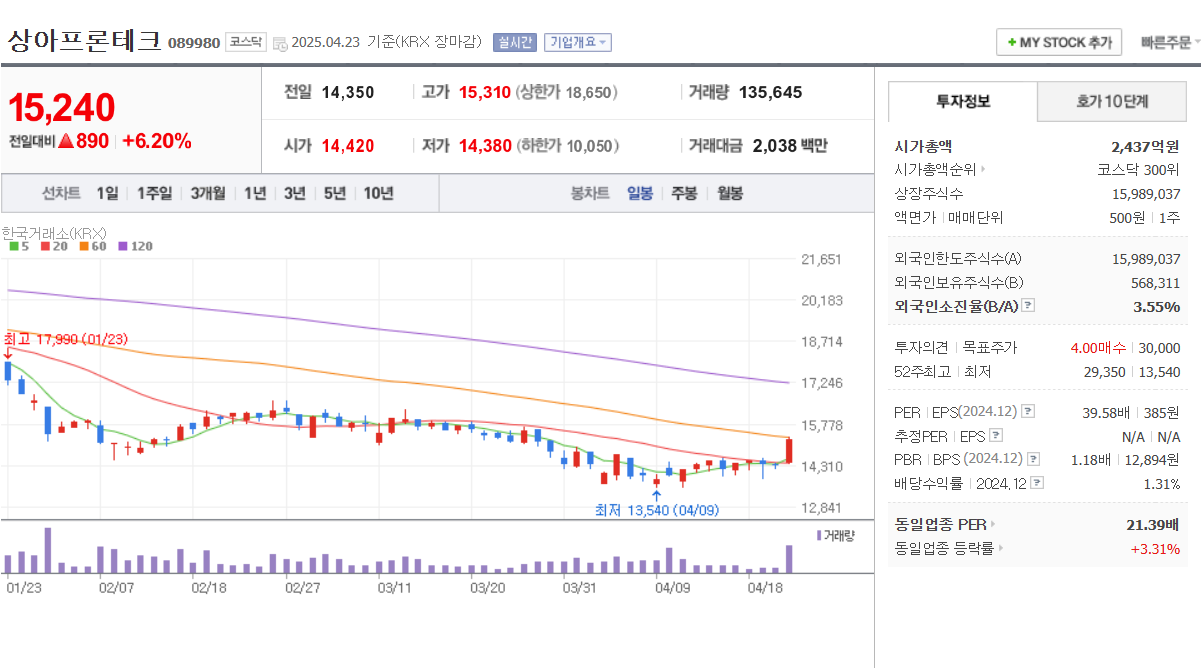Open the 기업개요 dropdown

(x=577, y=40)
